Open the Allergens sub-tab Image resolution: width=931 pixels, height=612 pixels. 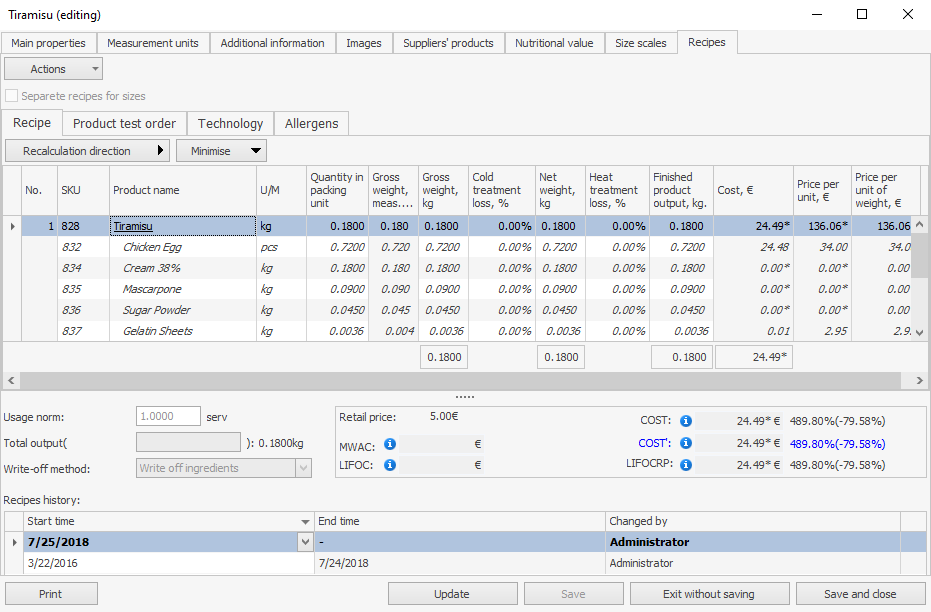[312, 123]
